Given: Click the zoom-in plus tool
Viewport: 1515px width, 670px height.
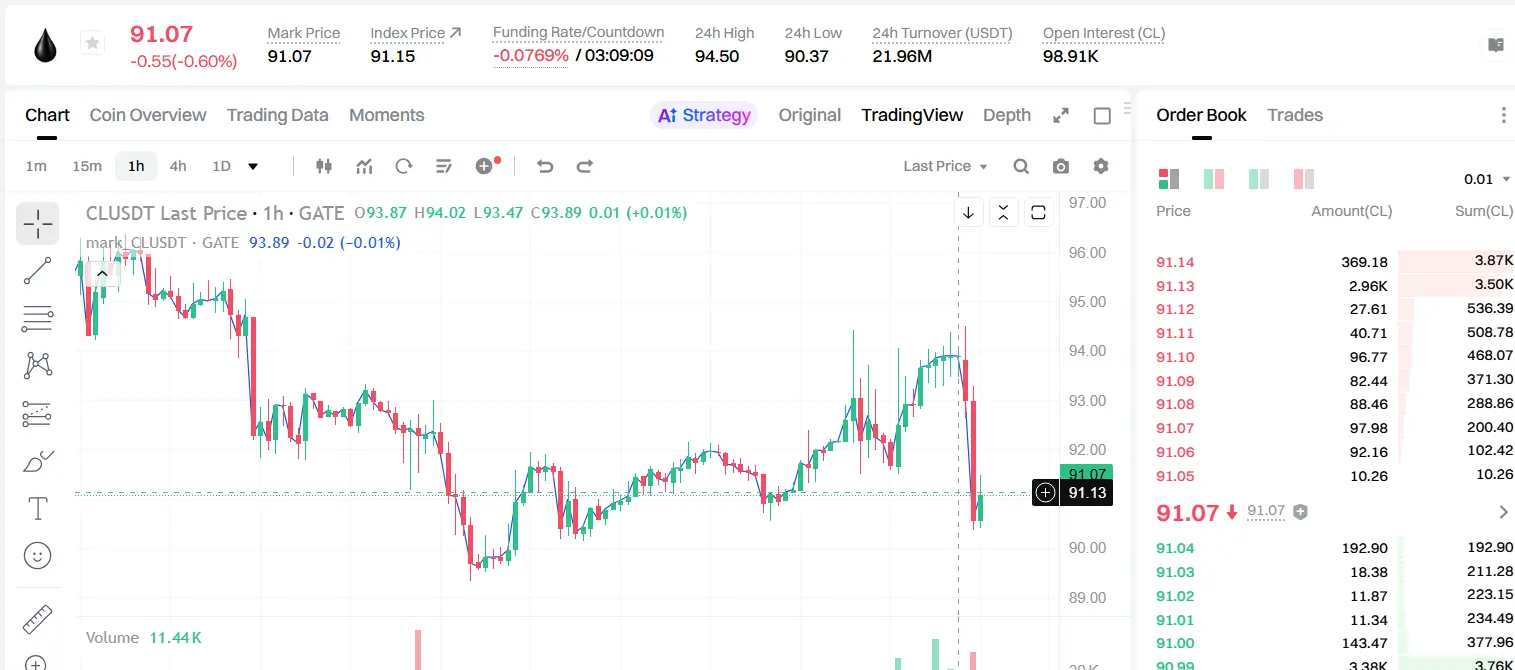Looking at the screenshot, I should 36,662.
